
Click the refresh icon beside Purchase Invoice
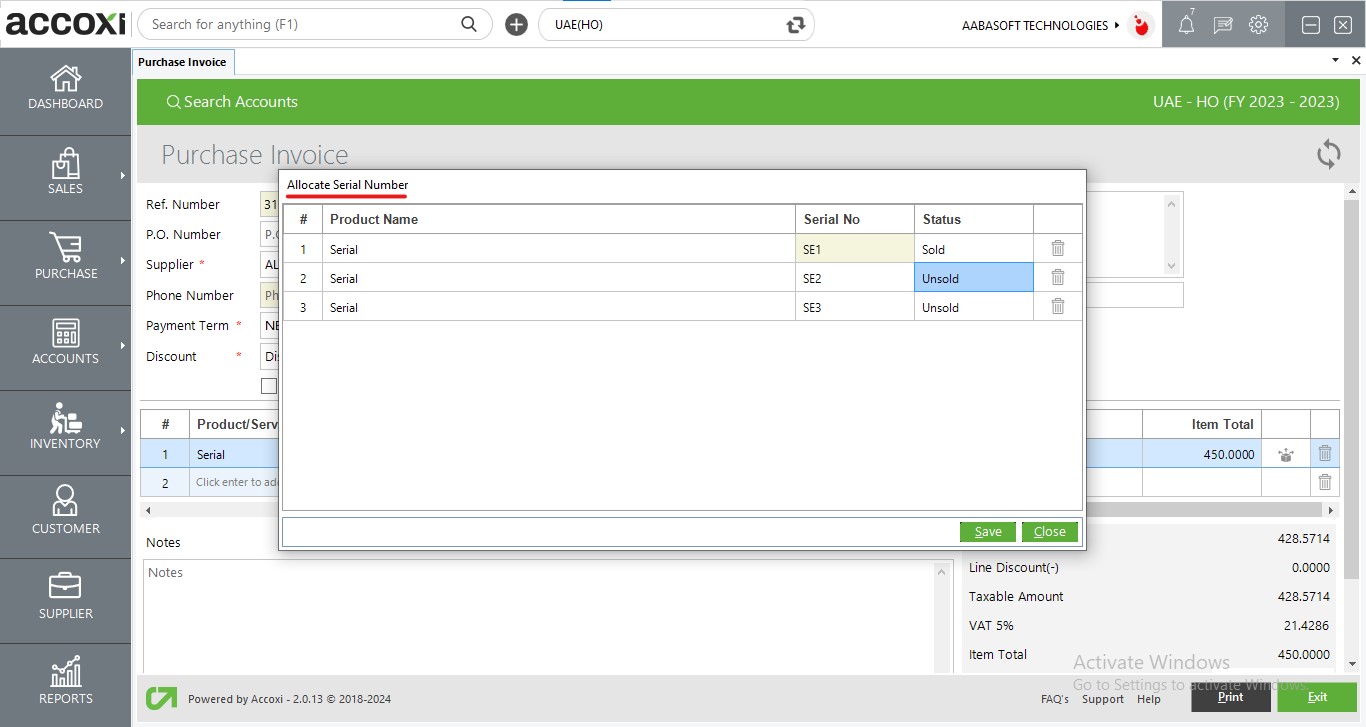[x=1328, y=154]
